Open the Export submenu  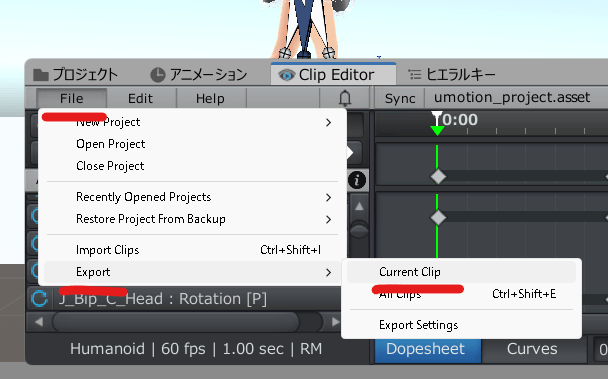[192, 272]
